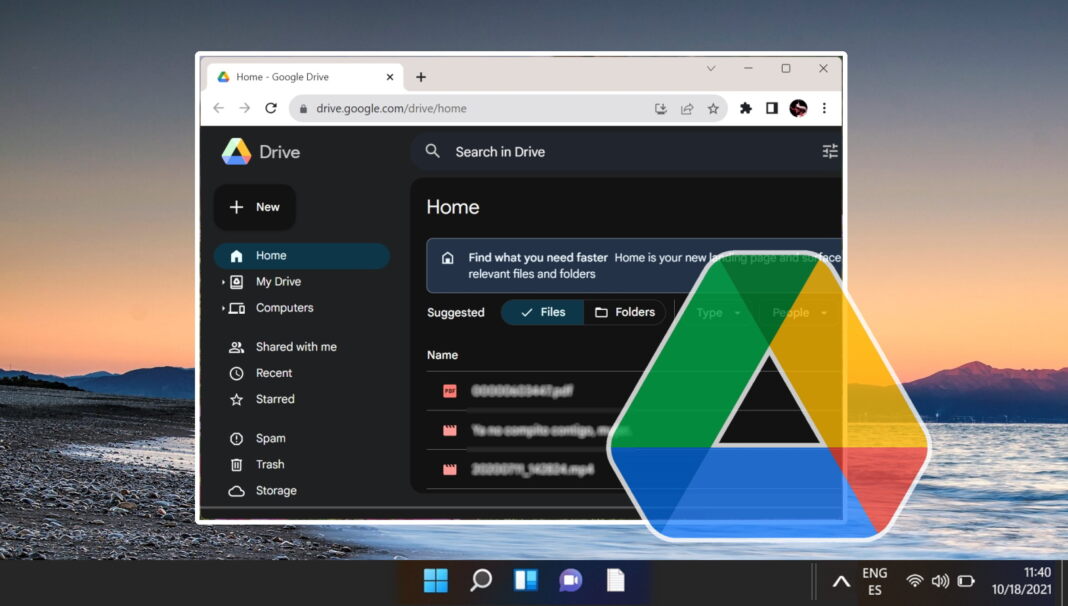Open taskbar Search

[x=481, y=581]
